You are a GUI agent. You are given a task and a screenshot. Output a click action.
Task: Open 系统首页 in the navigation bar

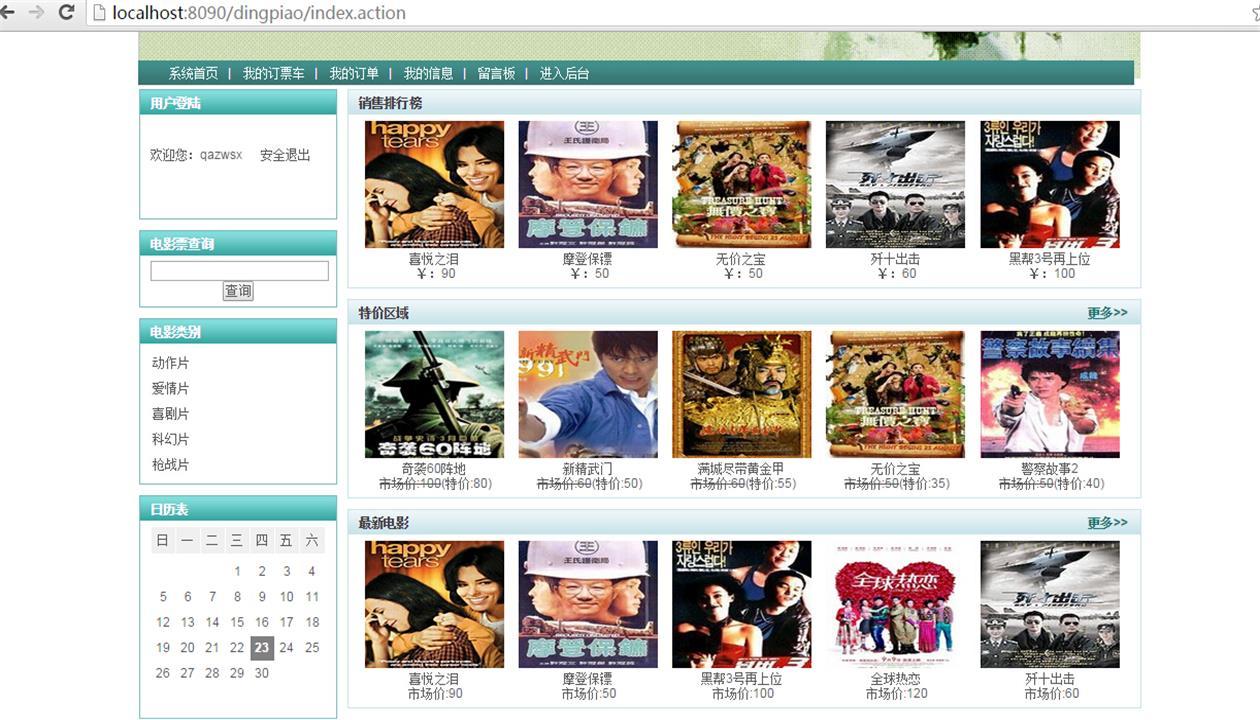(x=193, y=73)
